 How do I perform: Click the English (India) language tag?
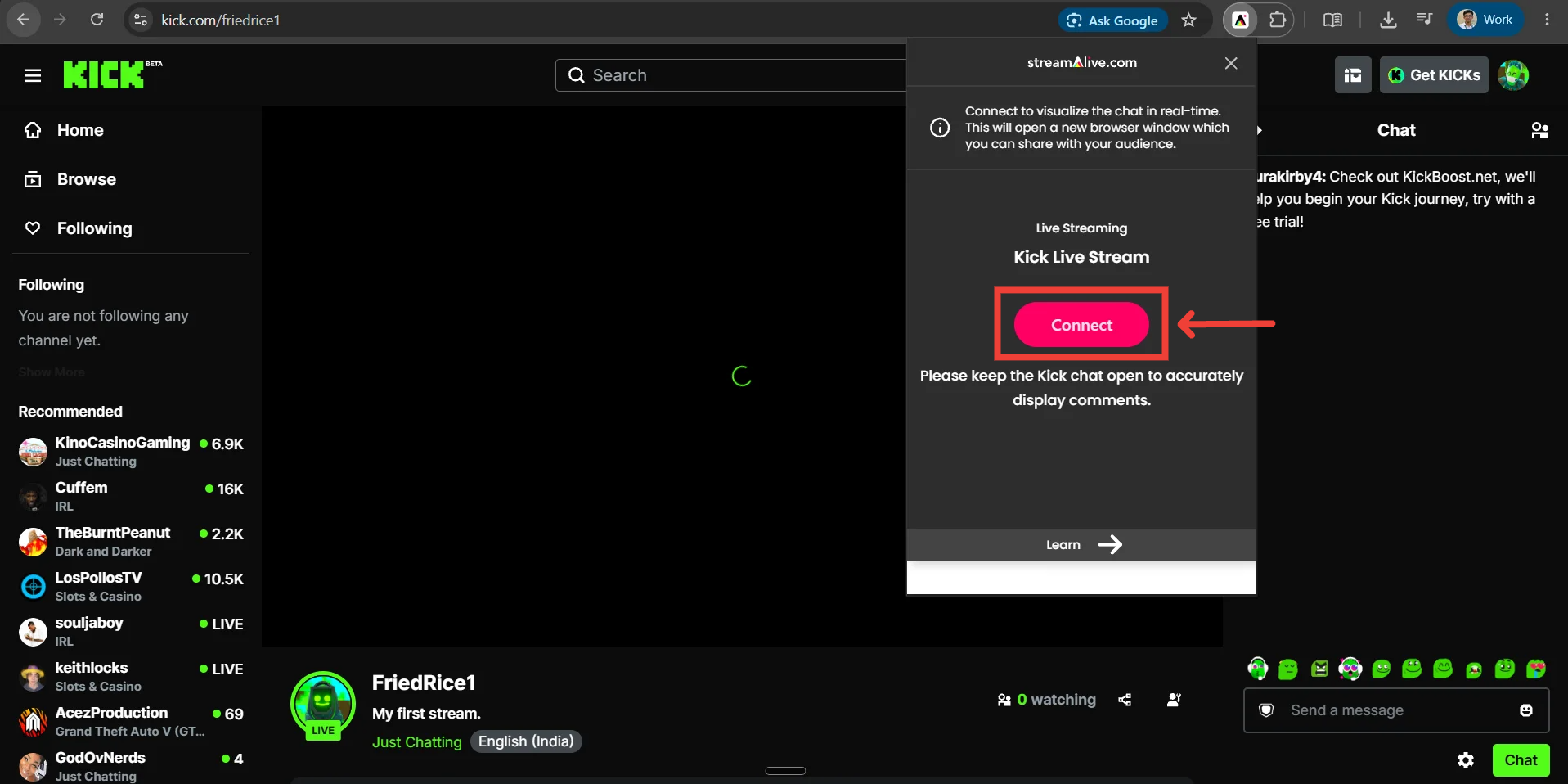tap(526, 741)
